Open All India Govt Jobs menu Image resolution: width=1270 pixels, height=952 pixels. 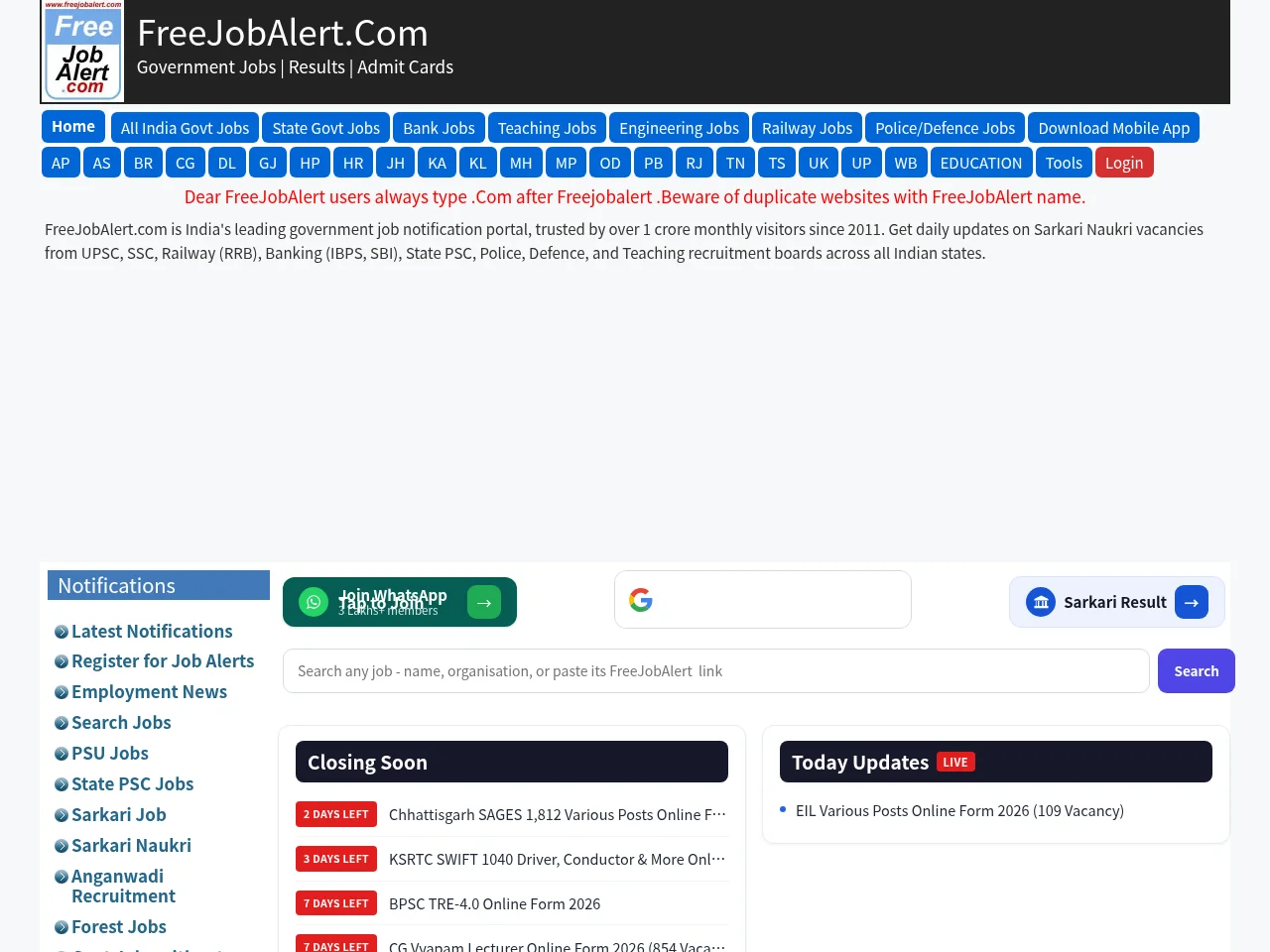pos(185,128)
